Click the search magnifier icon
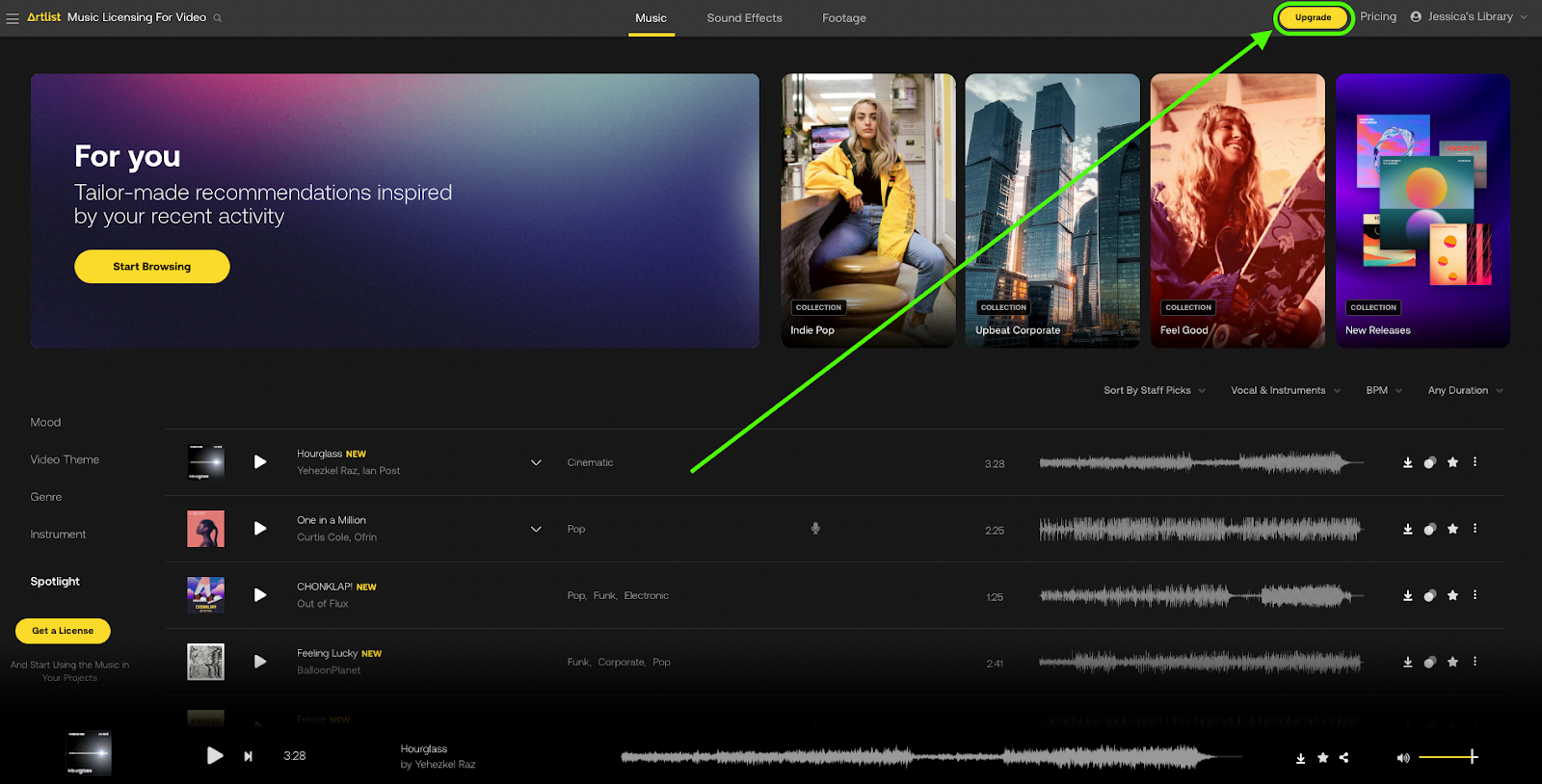This screenshot has width=1542, height=784. point(218,18)
